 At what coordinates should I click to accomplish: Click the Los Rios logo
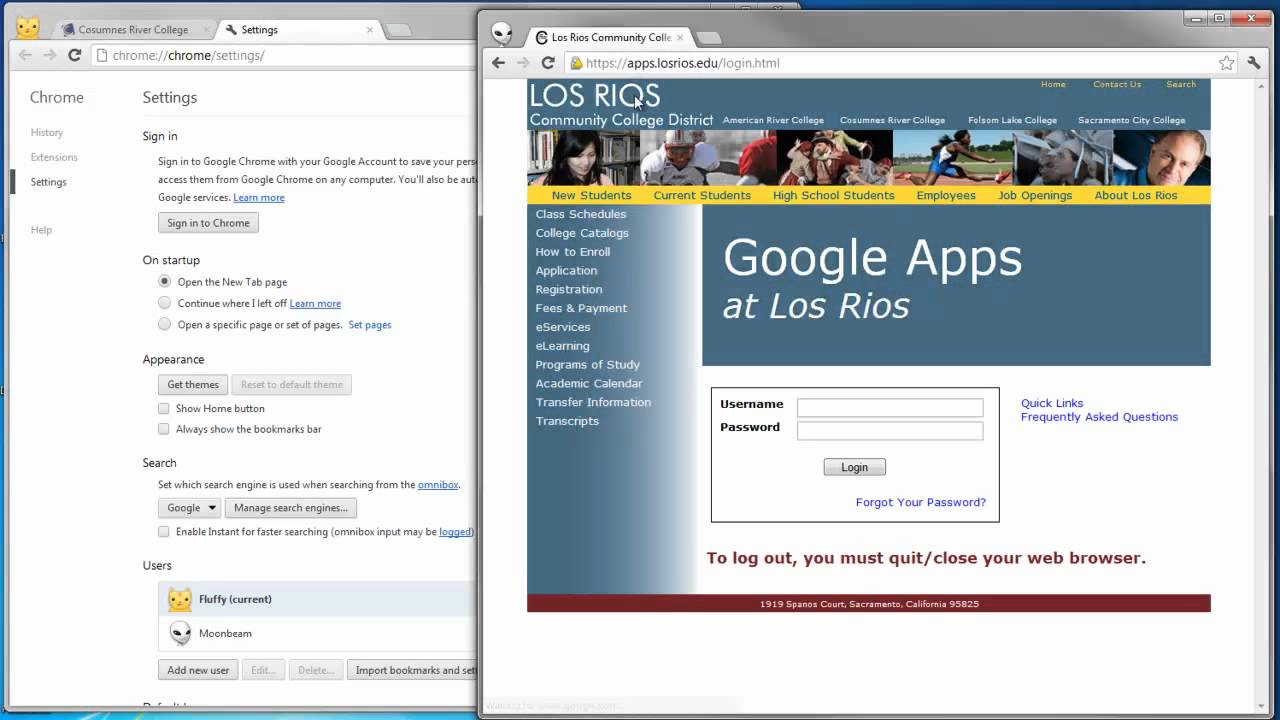(x=620, y=105)
